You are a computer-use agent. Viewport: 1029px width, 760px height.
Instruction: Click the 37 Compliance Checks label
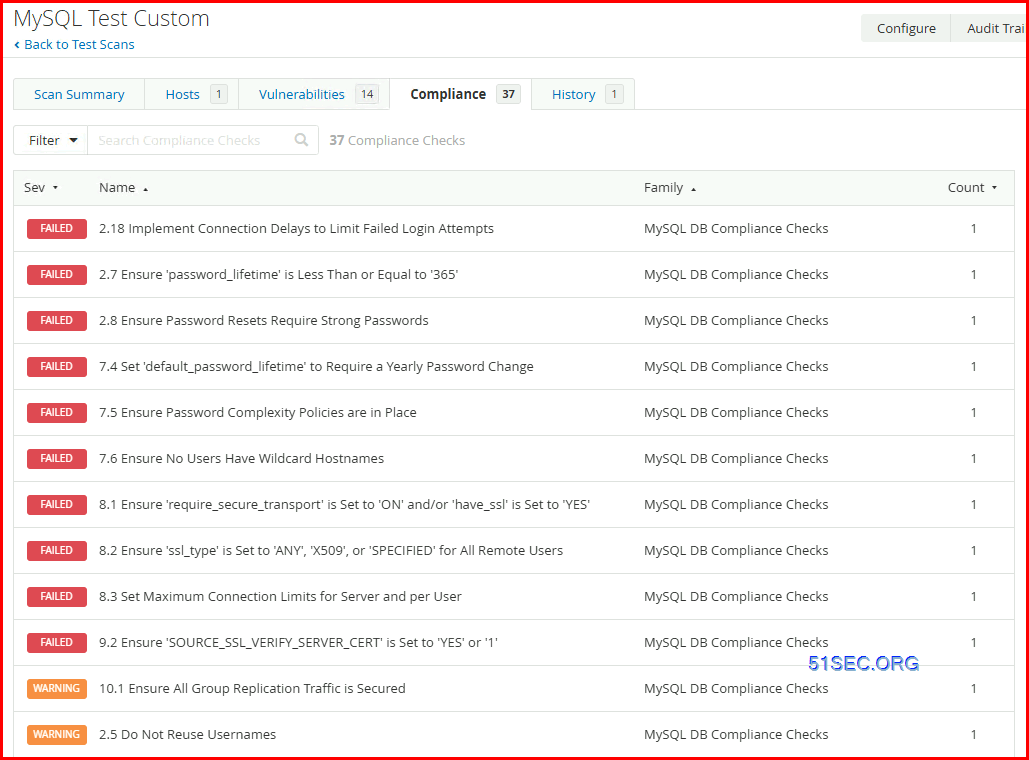[397, 140]
